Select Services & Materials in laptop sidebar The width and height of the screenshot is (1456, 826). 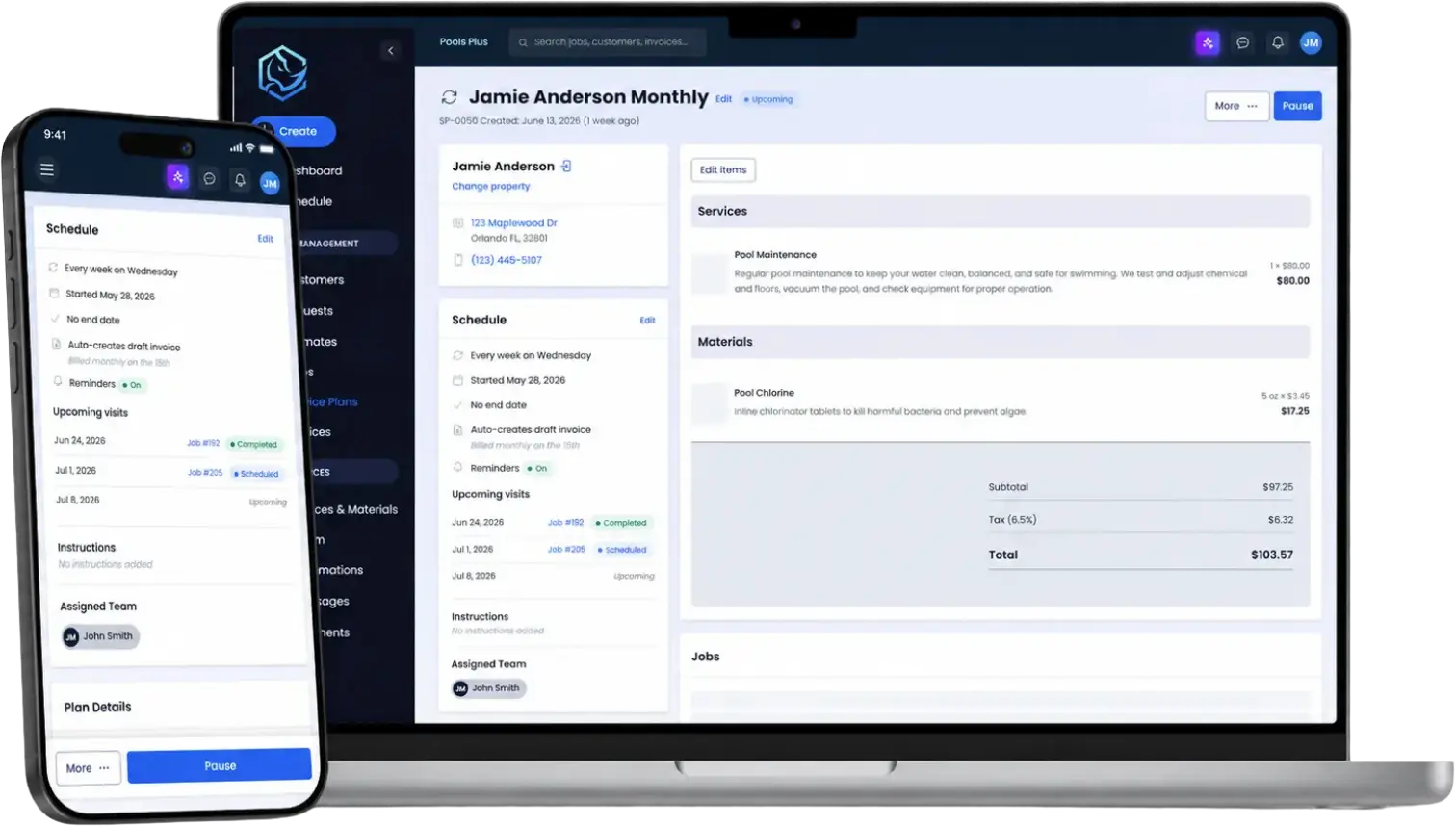355,509
